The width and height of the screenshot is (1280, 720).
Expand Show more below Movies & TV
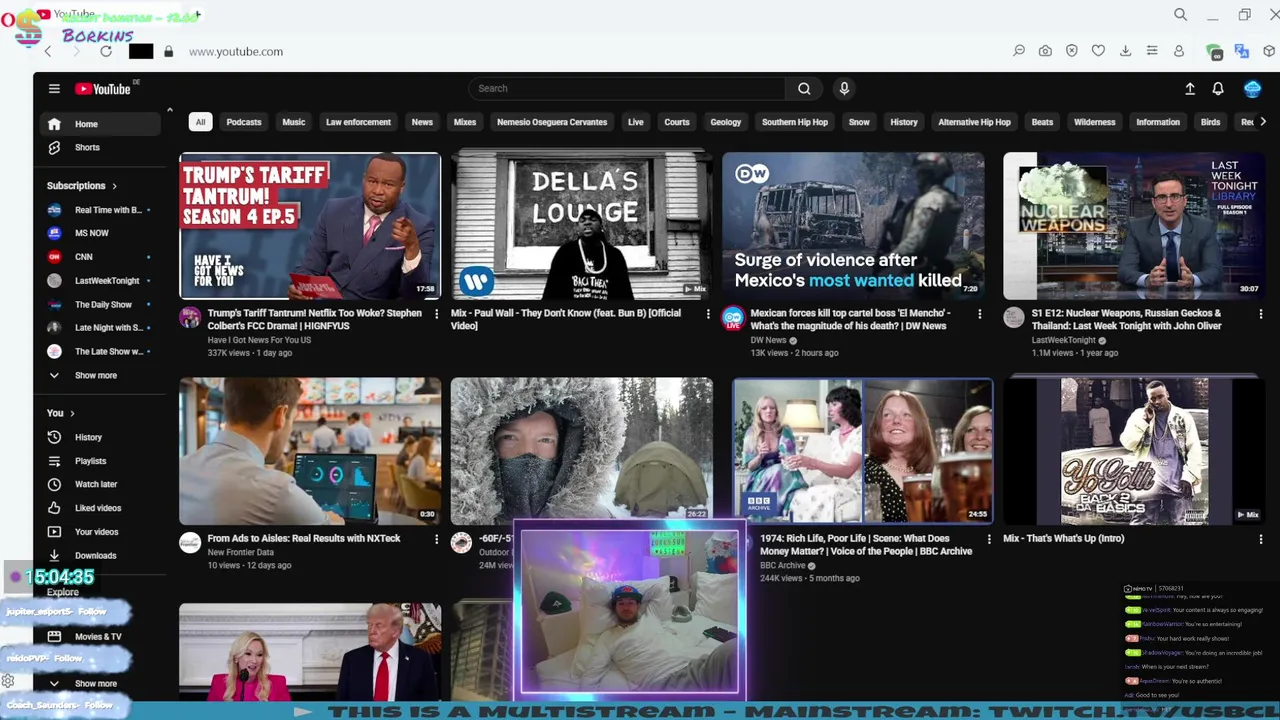pyautogui.click(x=96, y=684)
